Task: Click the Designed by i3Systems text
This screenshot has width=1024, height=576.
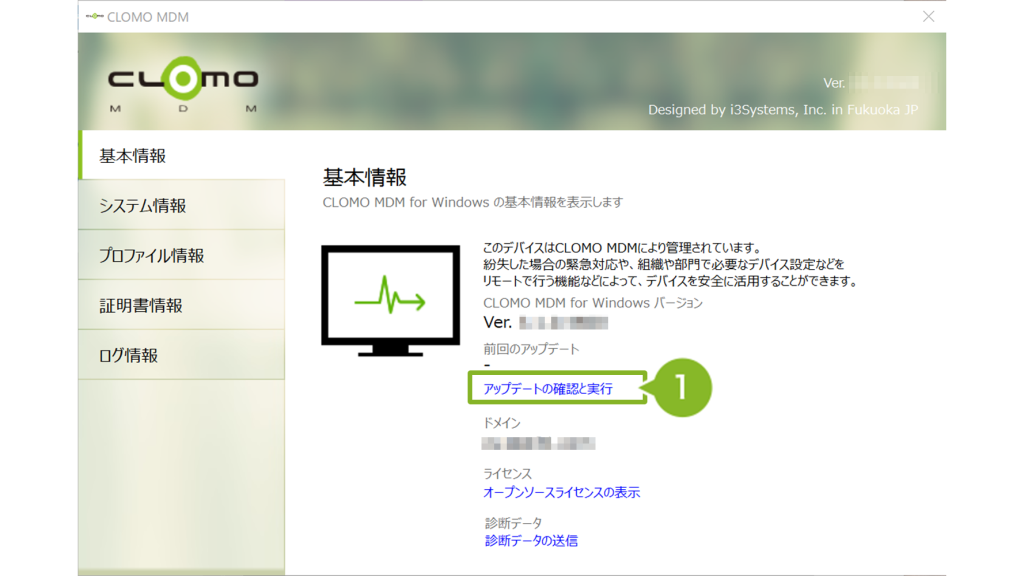Action: 782,110
